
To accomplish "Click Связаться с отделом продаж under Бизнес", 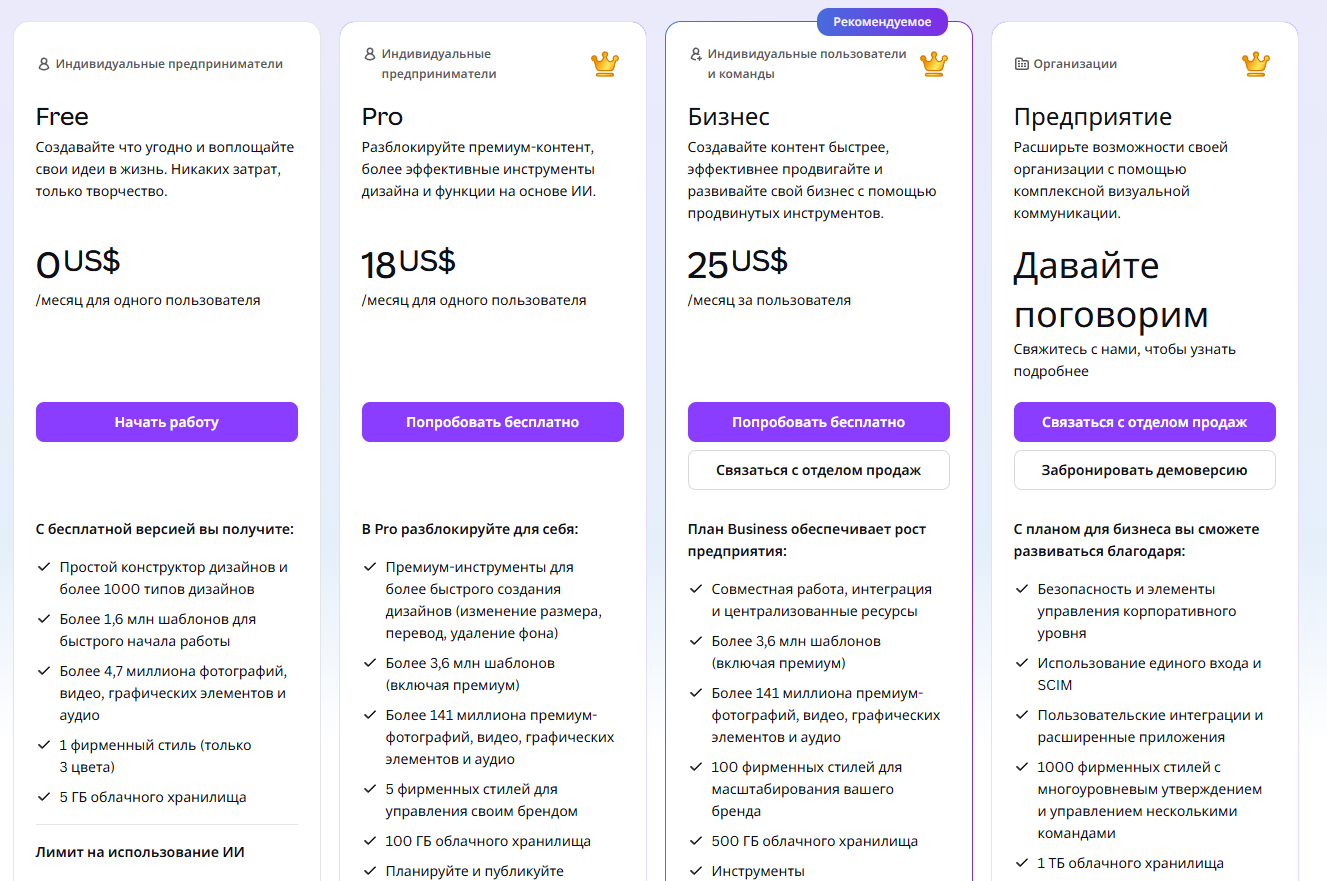I will pos(818,470).
